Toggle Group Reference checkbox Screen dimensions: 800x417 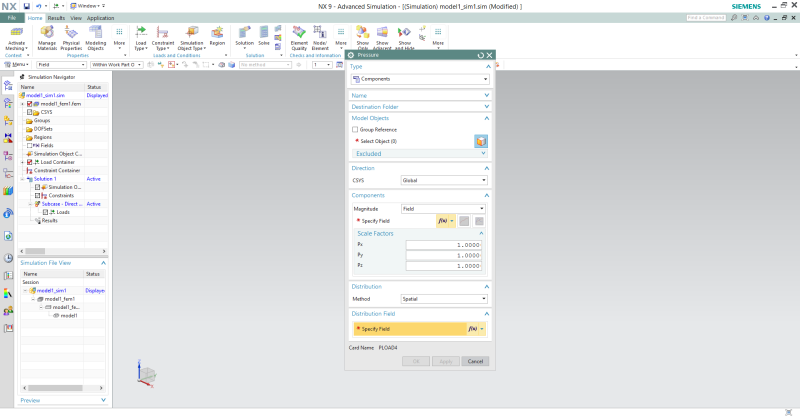click(x=355, y=130)
